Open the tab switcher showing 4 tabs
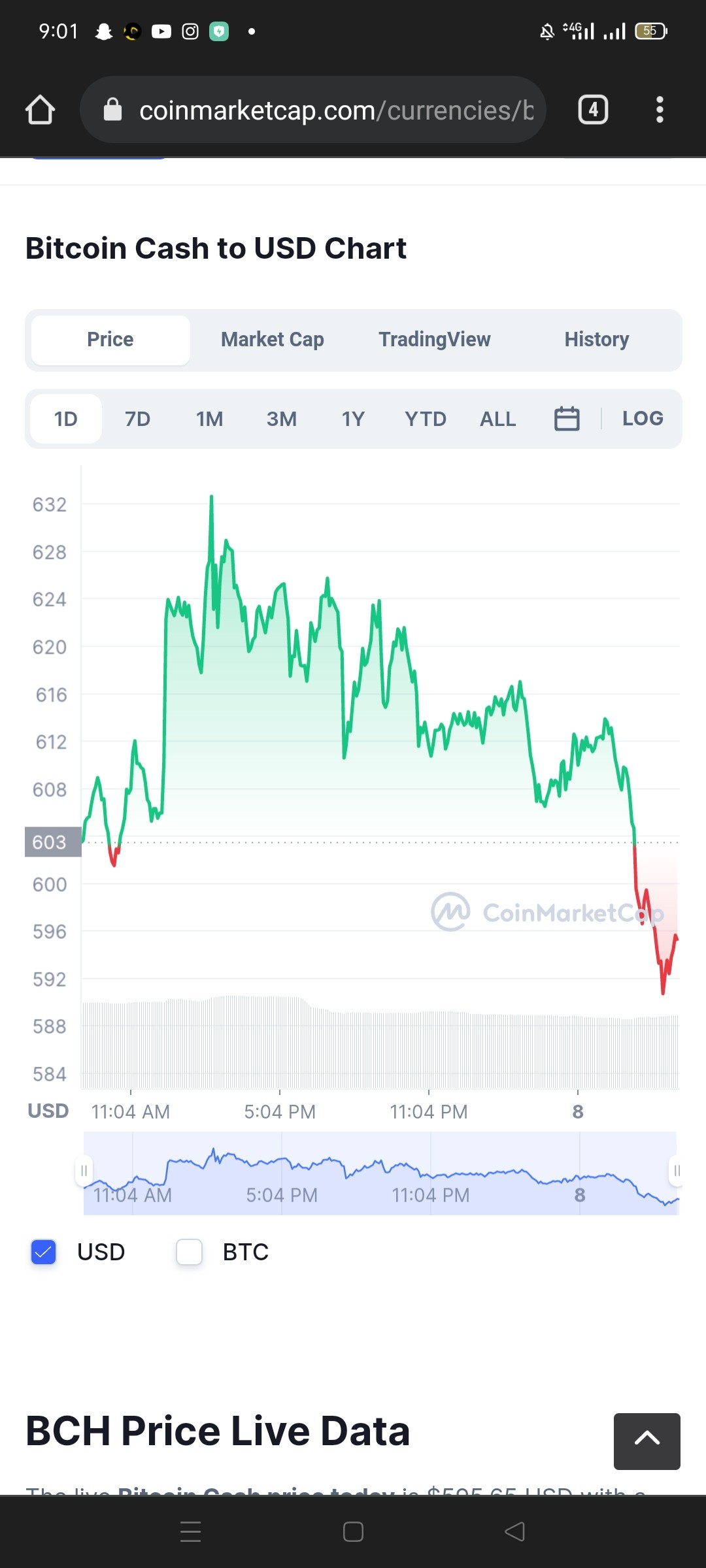 coord(593,110)
